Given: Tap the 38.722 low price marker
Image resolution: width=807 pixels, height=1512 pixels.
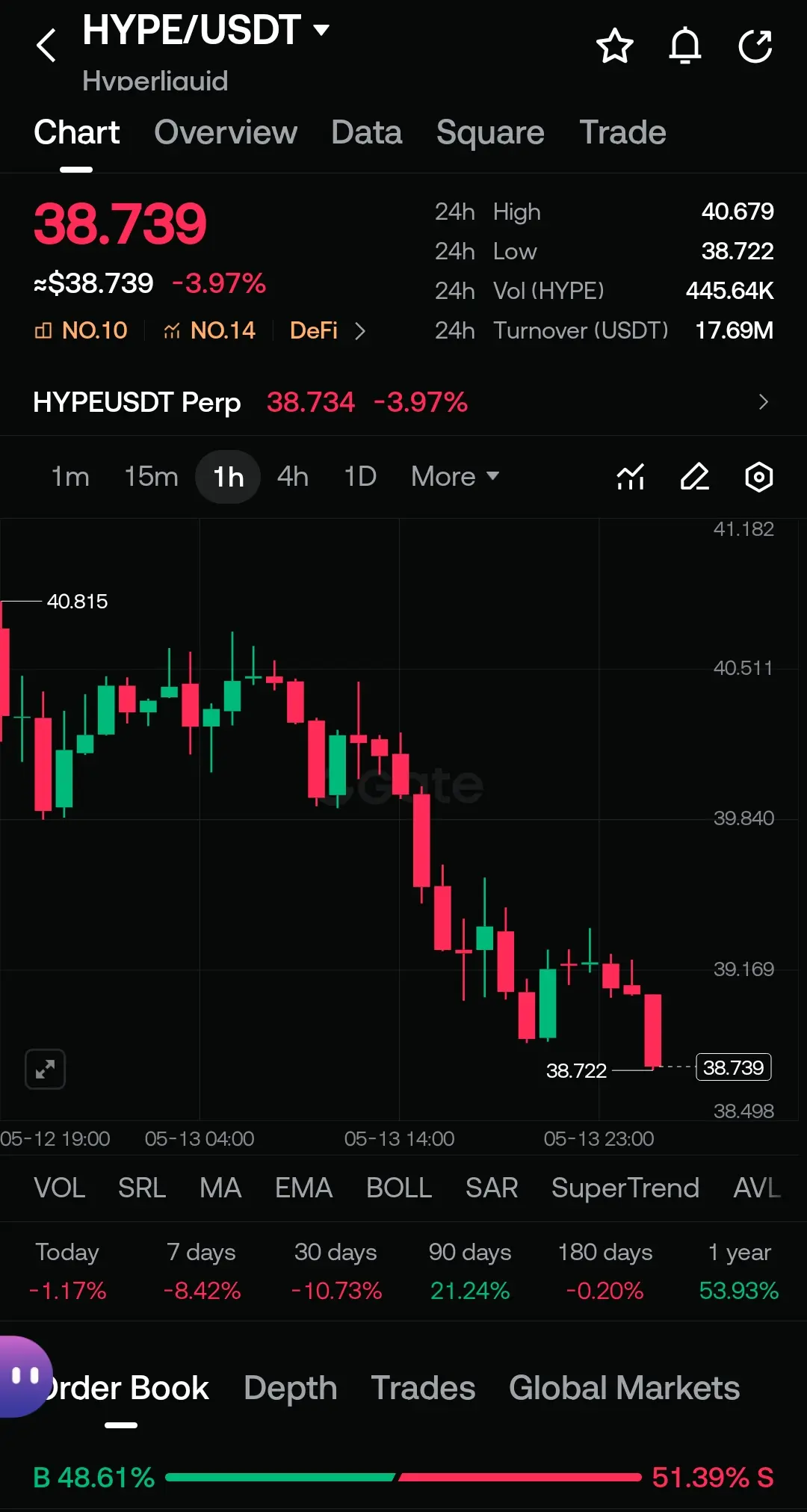Looking at the screenshot, I should (576, 1070).
